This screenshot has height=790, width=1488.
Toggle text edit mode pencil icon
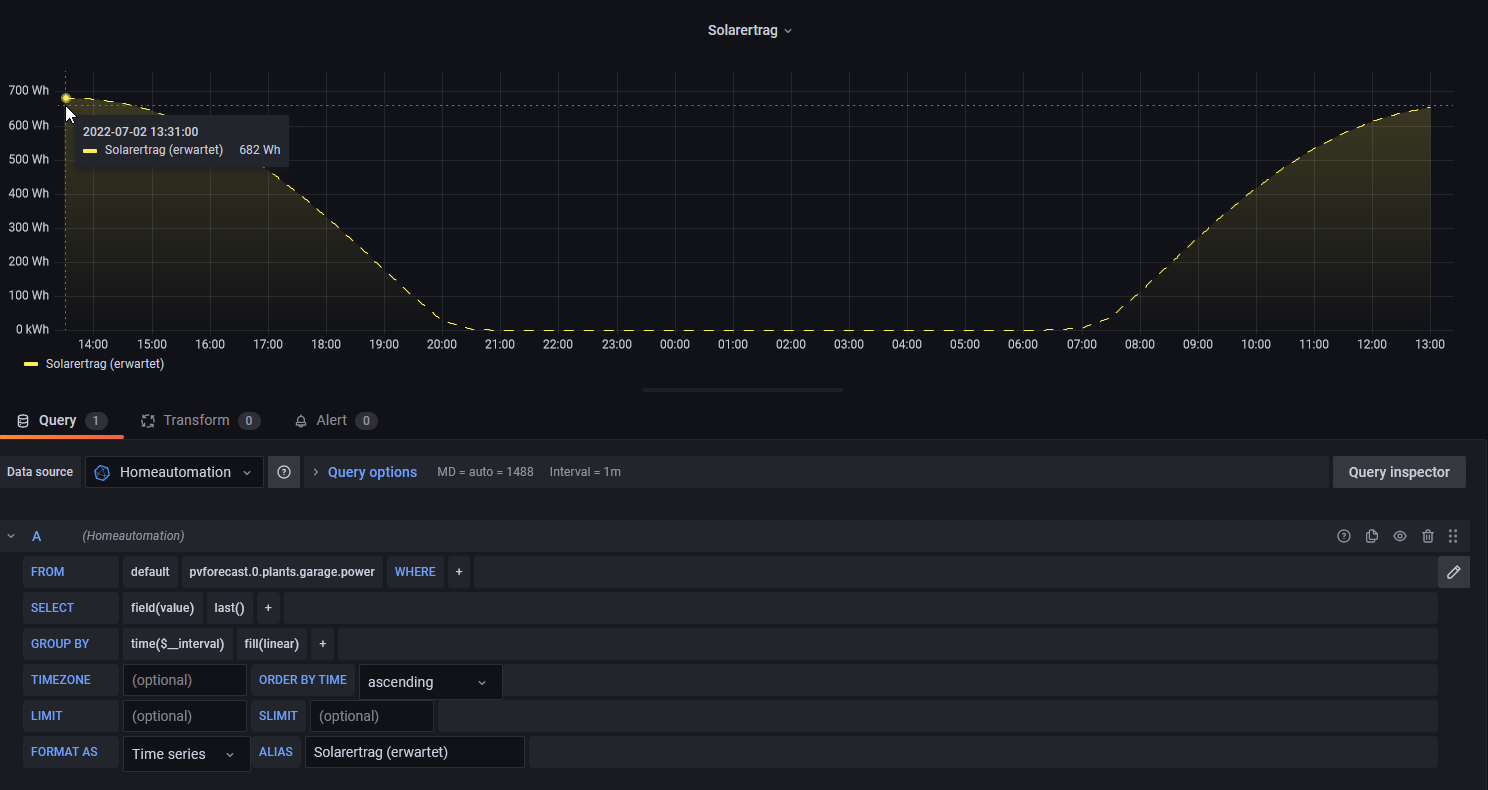click(1454, 572)
